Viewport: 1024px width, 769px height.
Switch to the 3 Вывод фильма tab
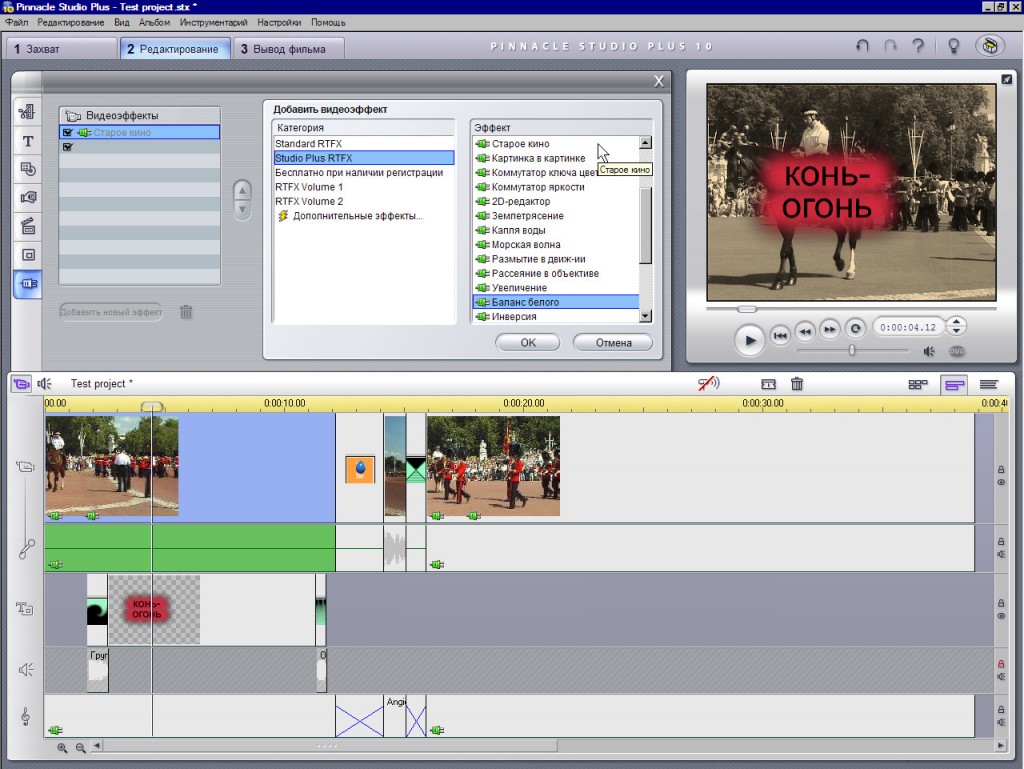[289, 49]
